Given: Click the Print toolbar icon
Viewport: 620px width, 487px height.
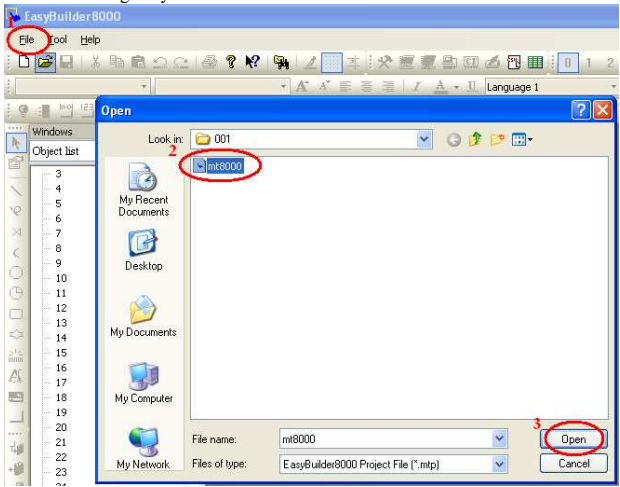Looking at the screenshot, I should (210, 62).
